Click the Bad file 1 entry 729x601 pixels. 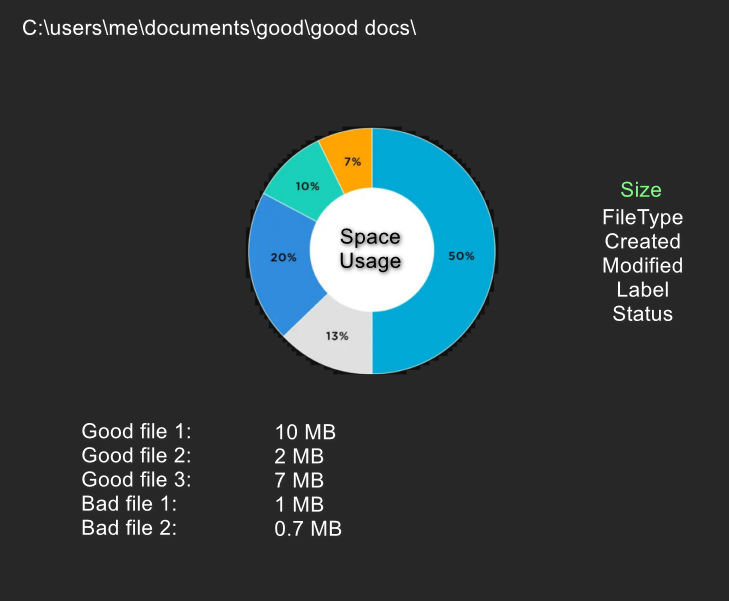coord(129,503)
